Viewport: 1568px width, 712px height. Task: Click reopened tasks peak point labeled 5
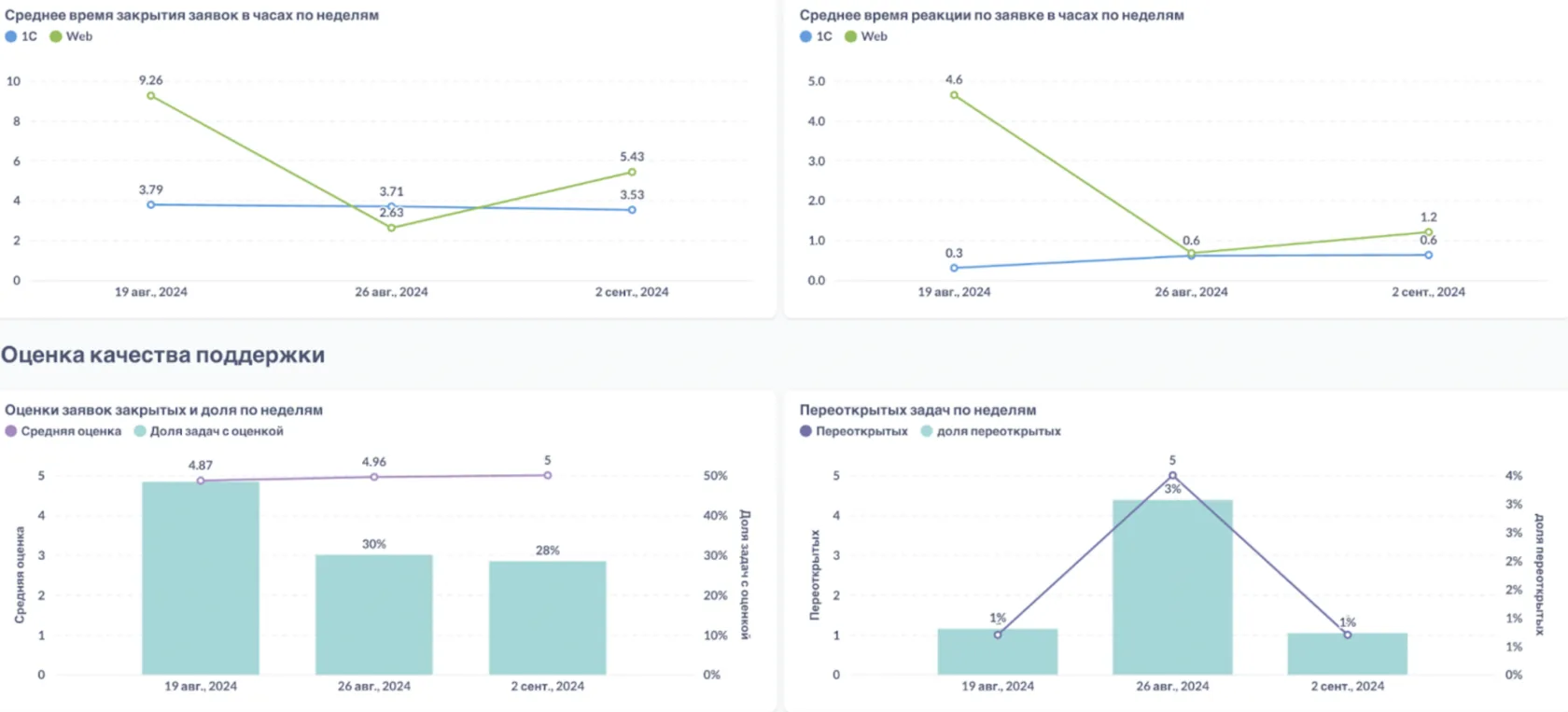[1172, 475]
